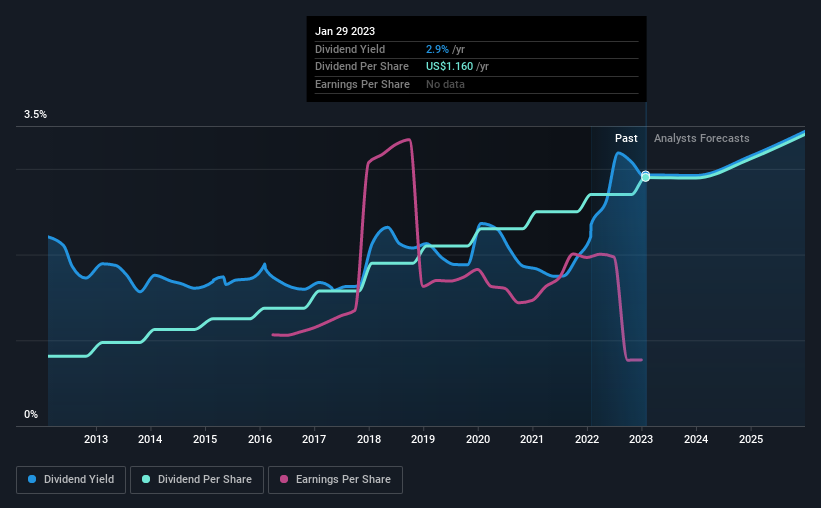Click the Jan 29 2023 tooltip date

pos(345,31)
